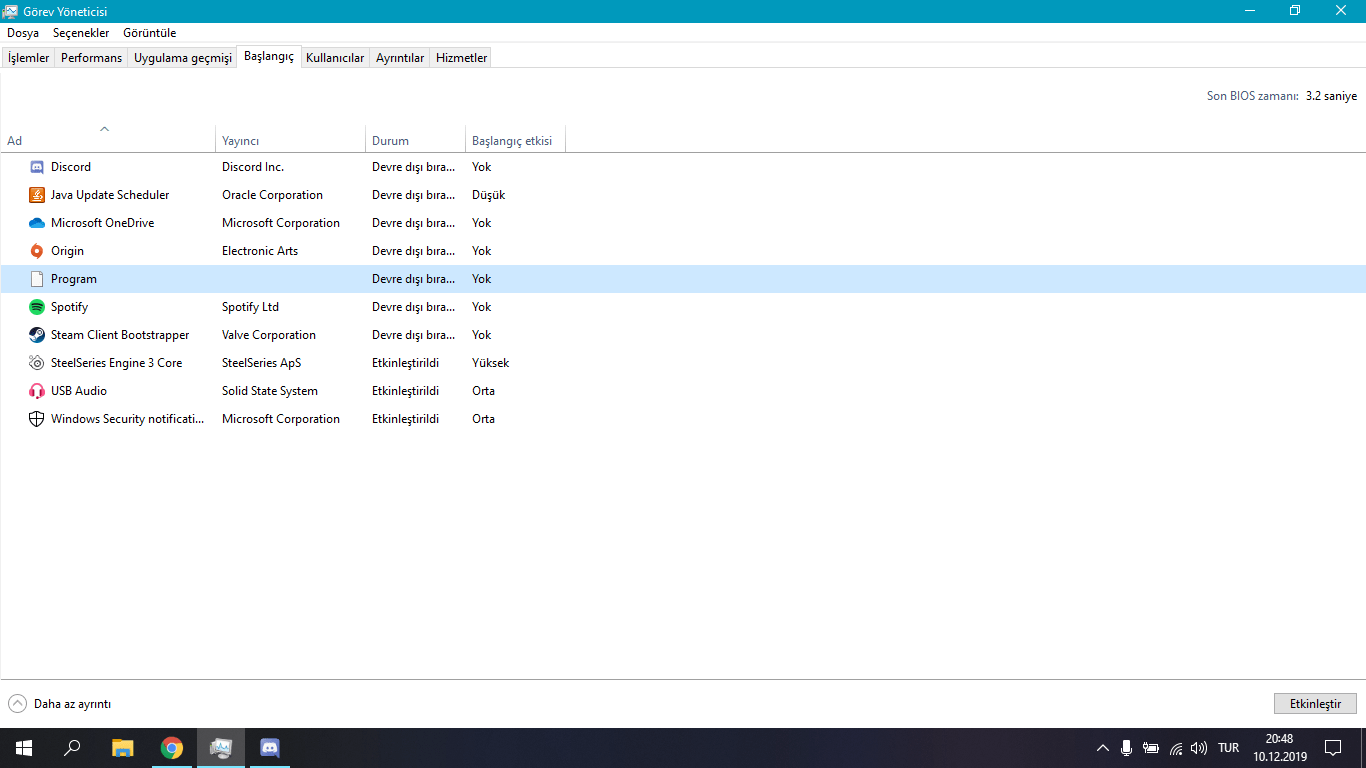Click the Spotify icon in startup list
Viewport: 1366px width, 768px height.
(x=37, y=307)
